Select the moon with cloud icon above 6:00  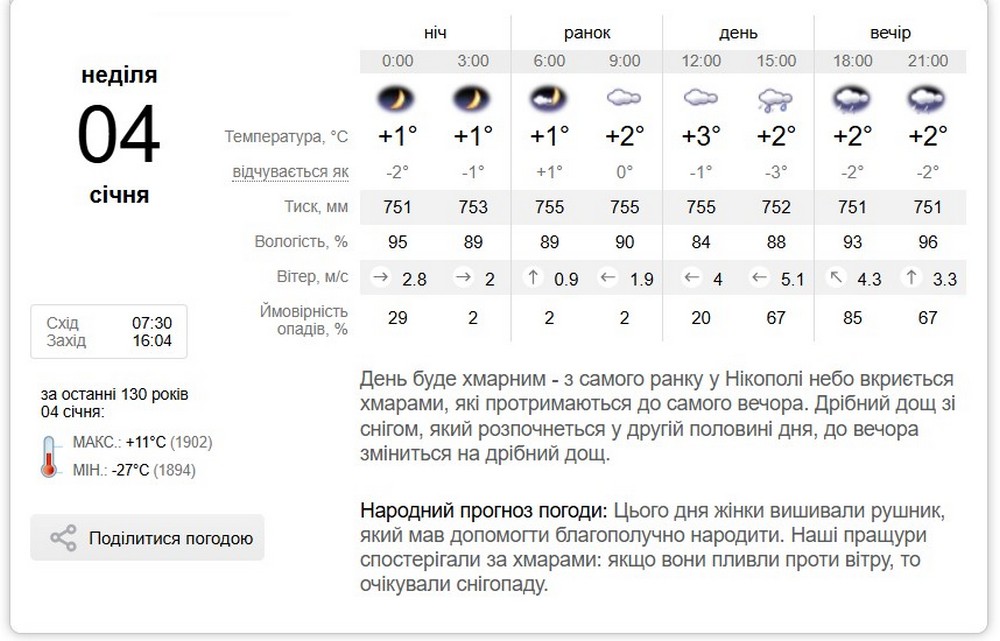548,99
